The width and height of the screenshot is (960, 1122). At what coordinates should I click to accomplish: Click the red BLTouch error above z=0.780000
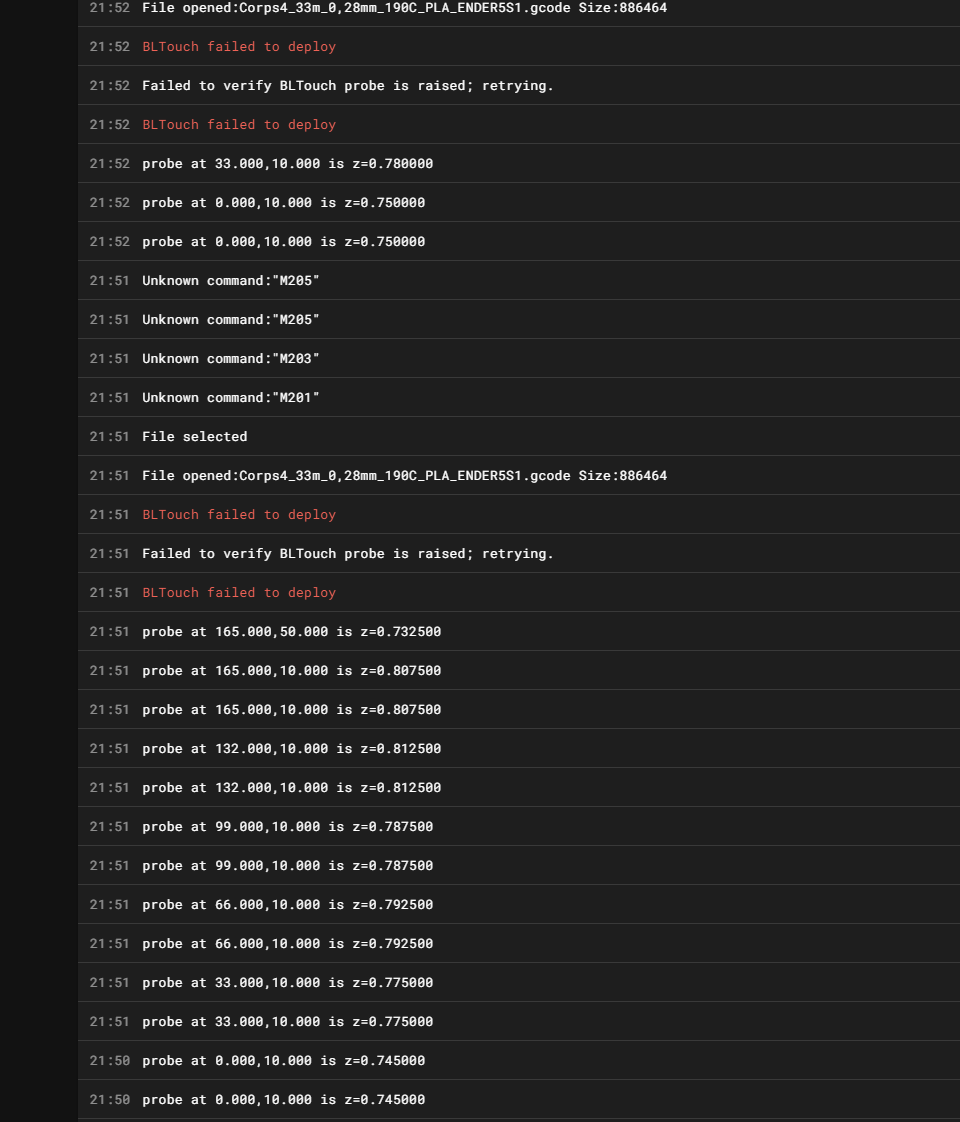[239, 125]
